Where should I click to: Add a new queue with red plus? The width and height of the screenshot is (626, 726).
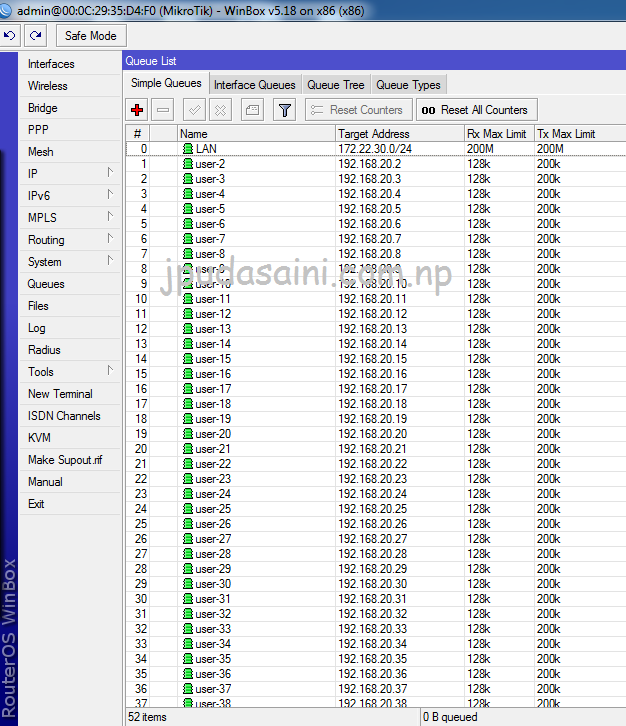(137, 110)
